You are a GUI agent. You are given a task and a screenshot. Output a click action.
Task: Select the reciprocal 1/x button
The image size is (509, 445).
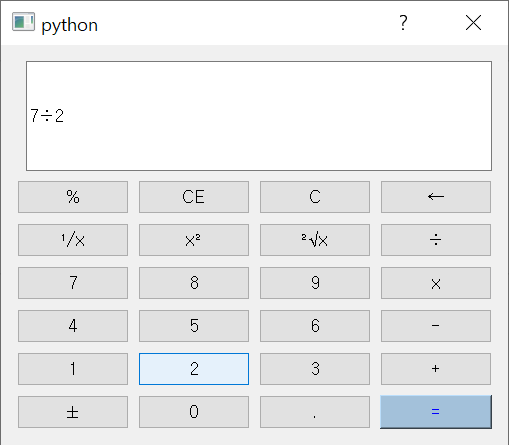(x=73, y=240)
